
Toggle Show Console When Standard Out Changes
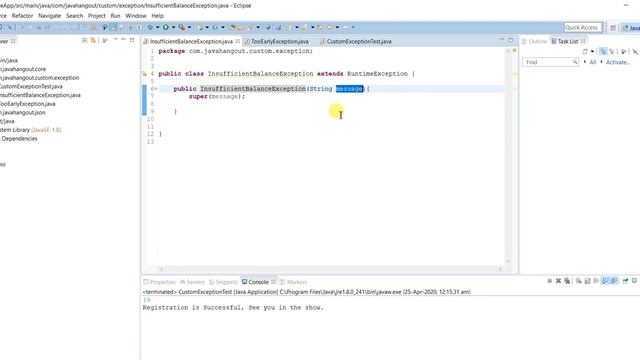coord(604,281)
